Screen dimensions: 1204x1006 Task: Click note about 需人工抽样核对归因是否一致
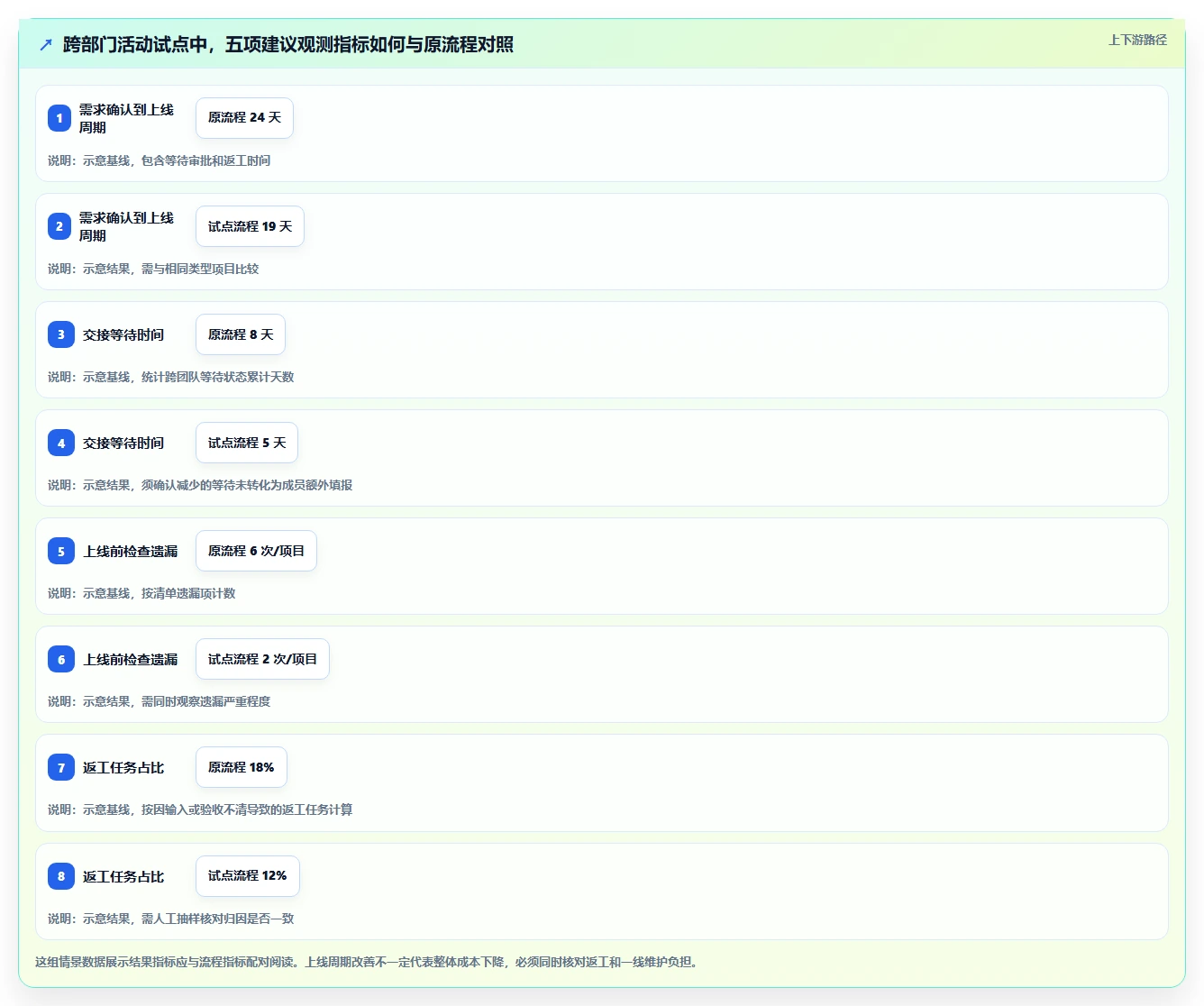pos(170,919)
